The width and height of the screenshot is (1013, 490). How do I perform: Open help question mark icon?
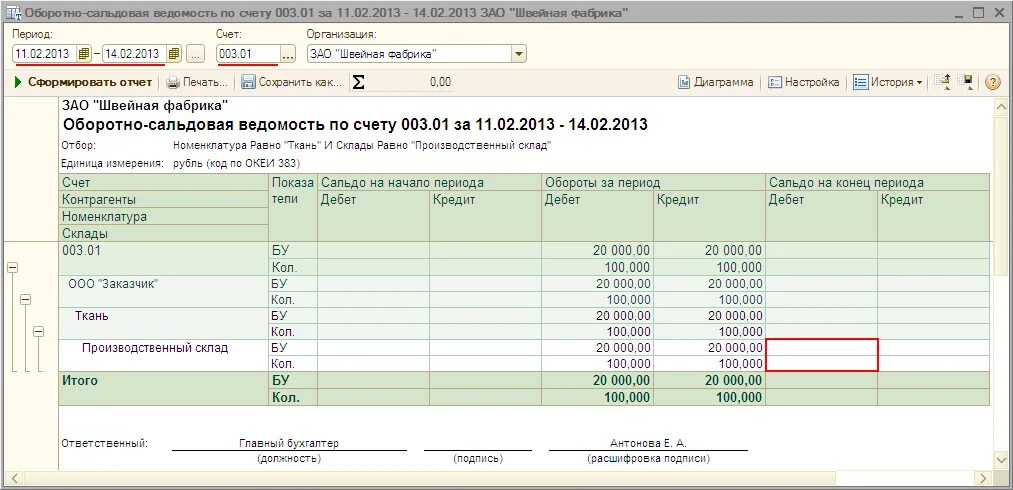(992, 83)
